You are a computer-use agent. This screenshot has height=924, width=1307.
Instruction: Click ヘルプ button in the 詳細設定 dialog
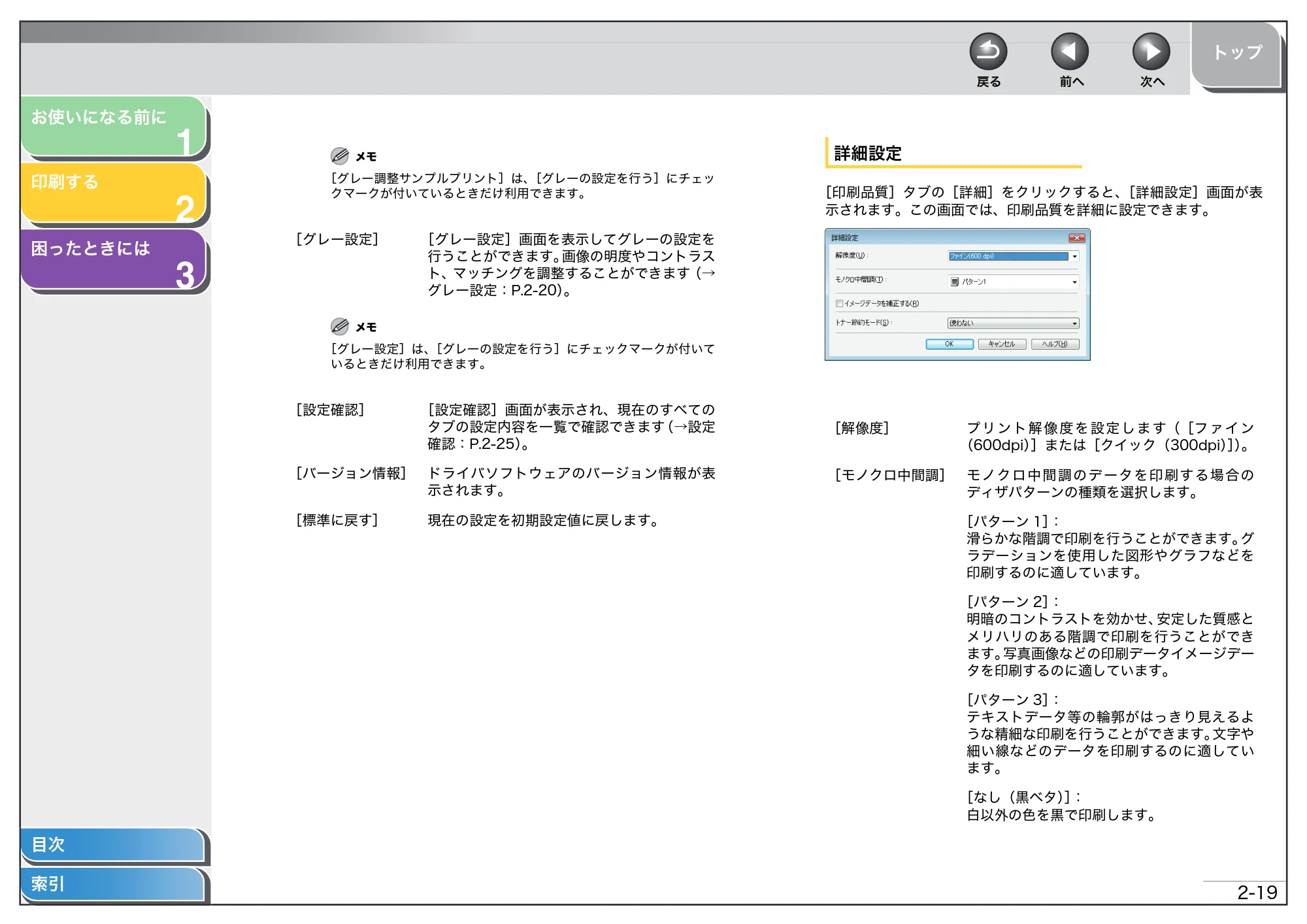coord(1055,344)
